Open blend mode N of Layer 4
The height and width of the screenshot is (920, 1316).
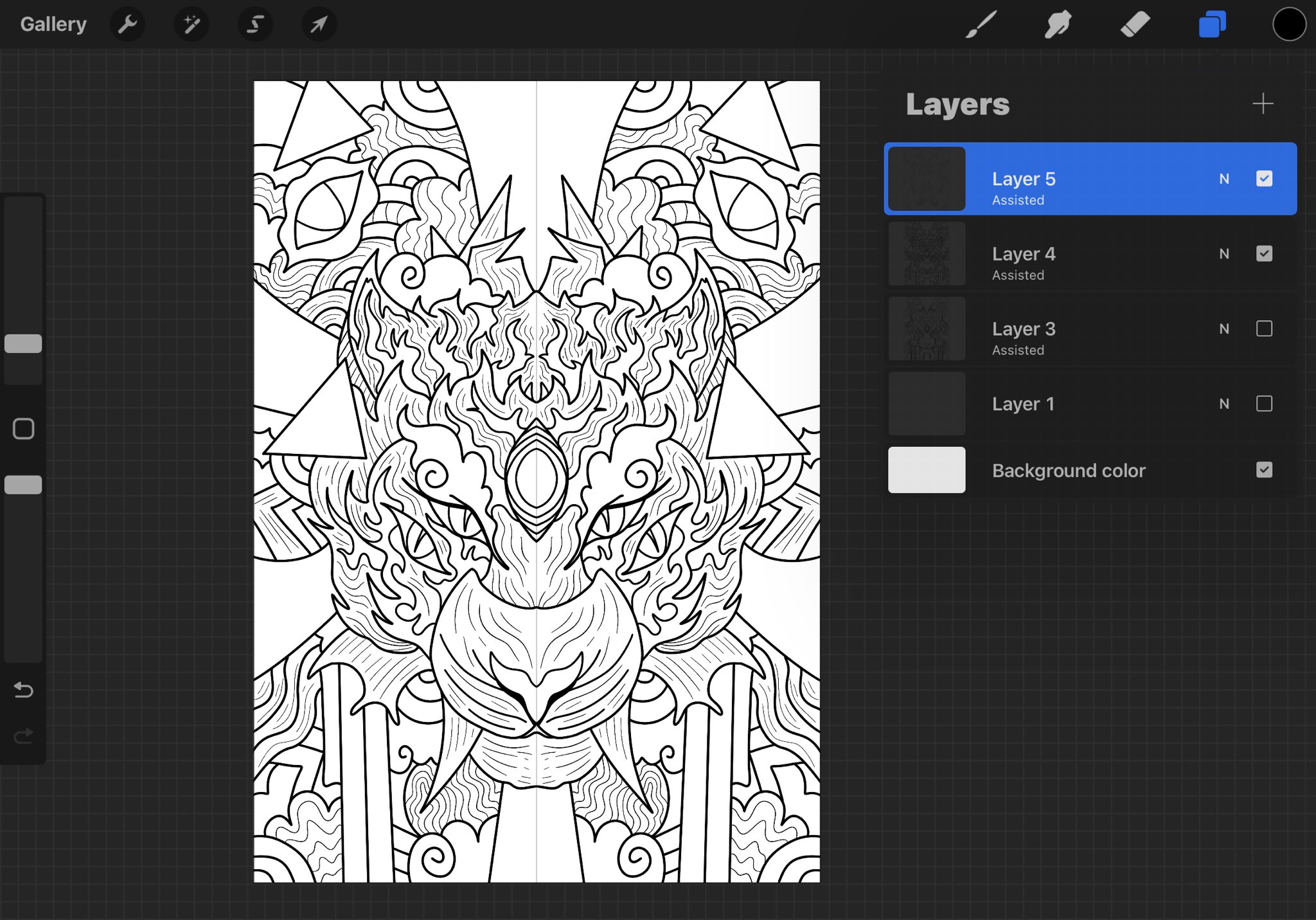coord(1224,254)
